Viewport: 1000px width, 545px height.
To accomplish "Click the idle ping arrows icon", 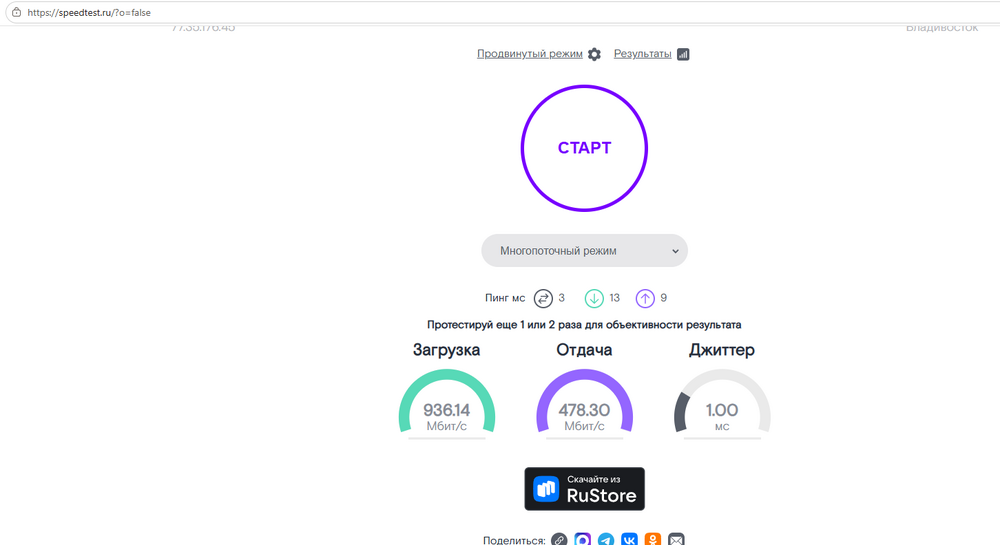I will point(543,298).
